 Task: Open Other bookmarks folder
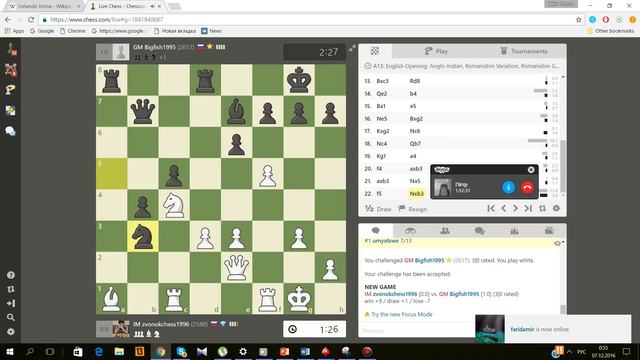point(611,31)
